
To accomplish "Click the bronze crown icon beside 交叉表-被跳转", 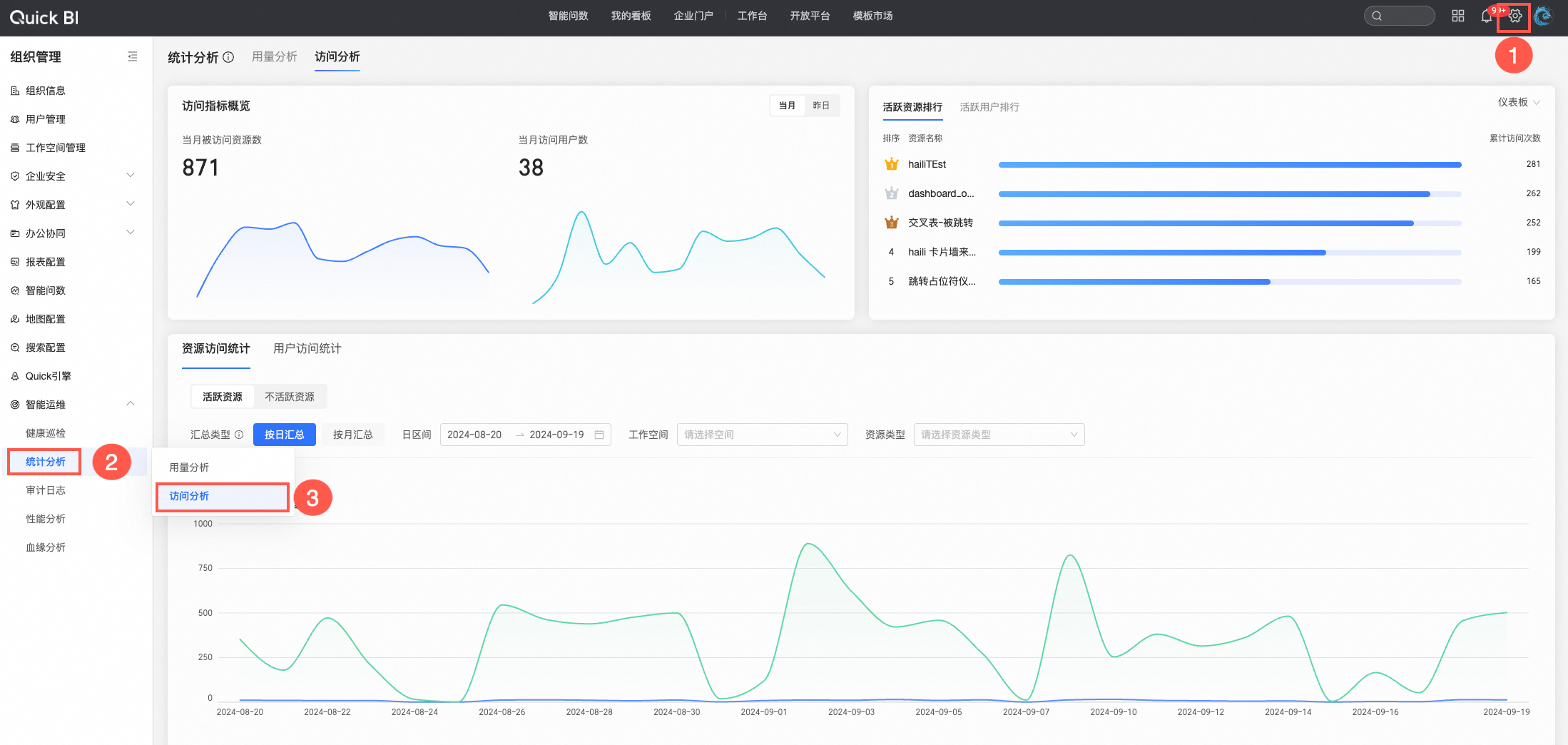I will (x=891, y=223).
